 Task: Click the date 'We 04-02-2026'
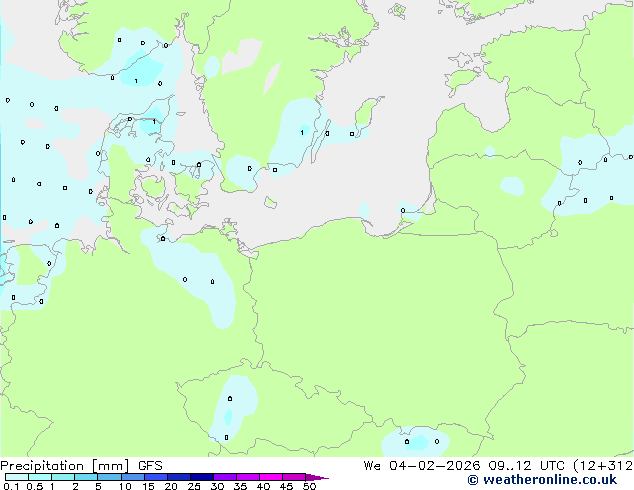click(422, 466)
